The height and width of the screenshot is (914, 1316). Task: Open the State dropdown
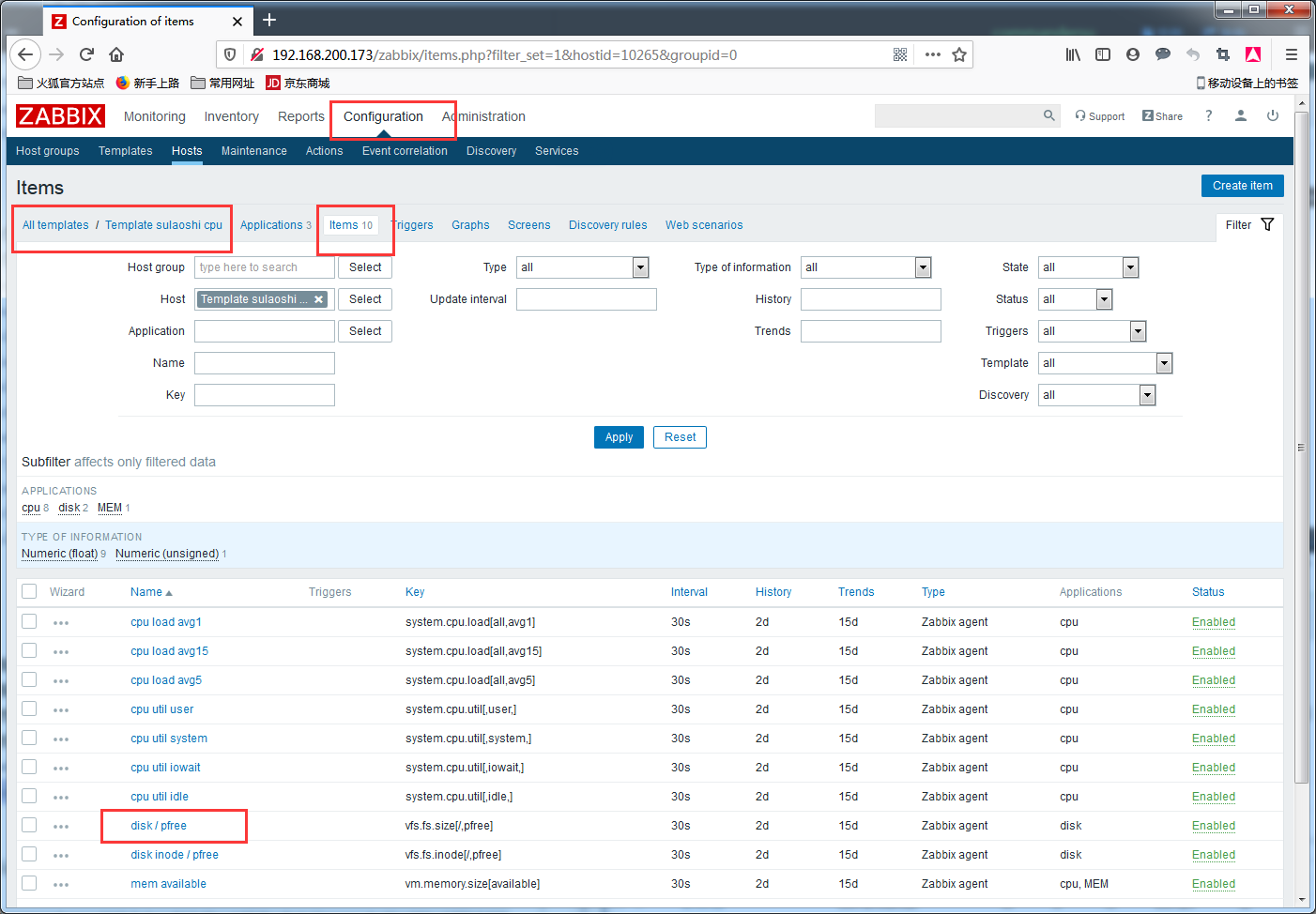pos(1089,267)
